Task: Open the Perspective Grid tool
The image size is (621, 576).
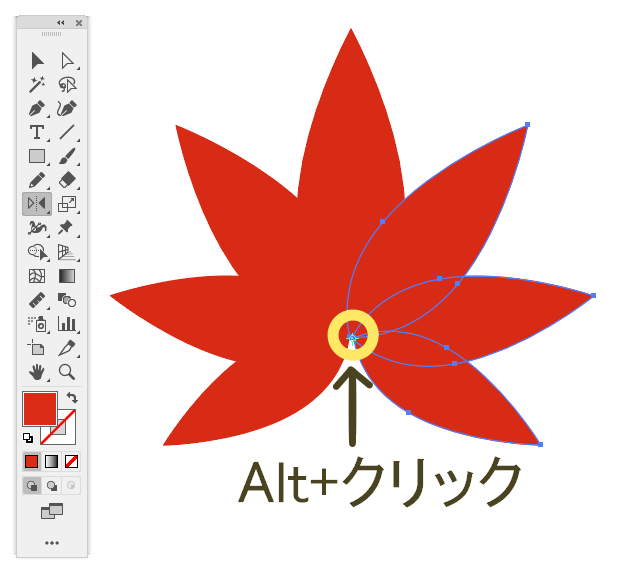Action: pos(67,252)
